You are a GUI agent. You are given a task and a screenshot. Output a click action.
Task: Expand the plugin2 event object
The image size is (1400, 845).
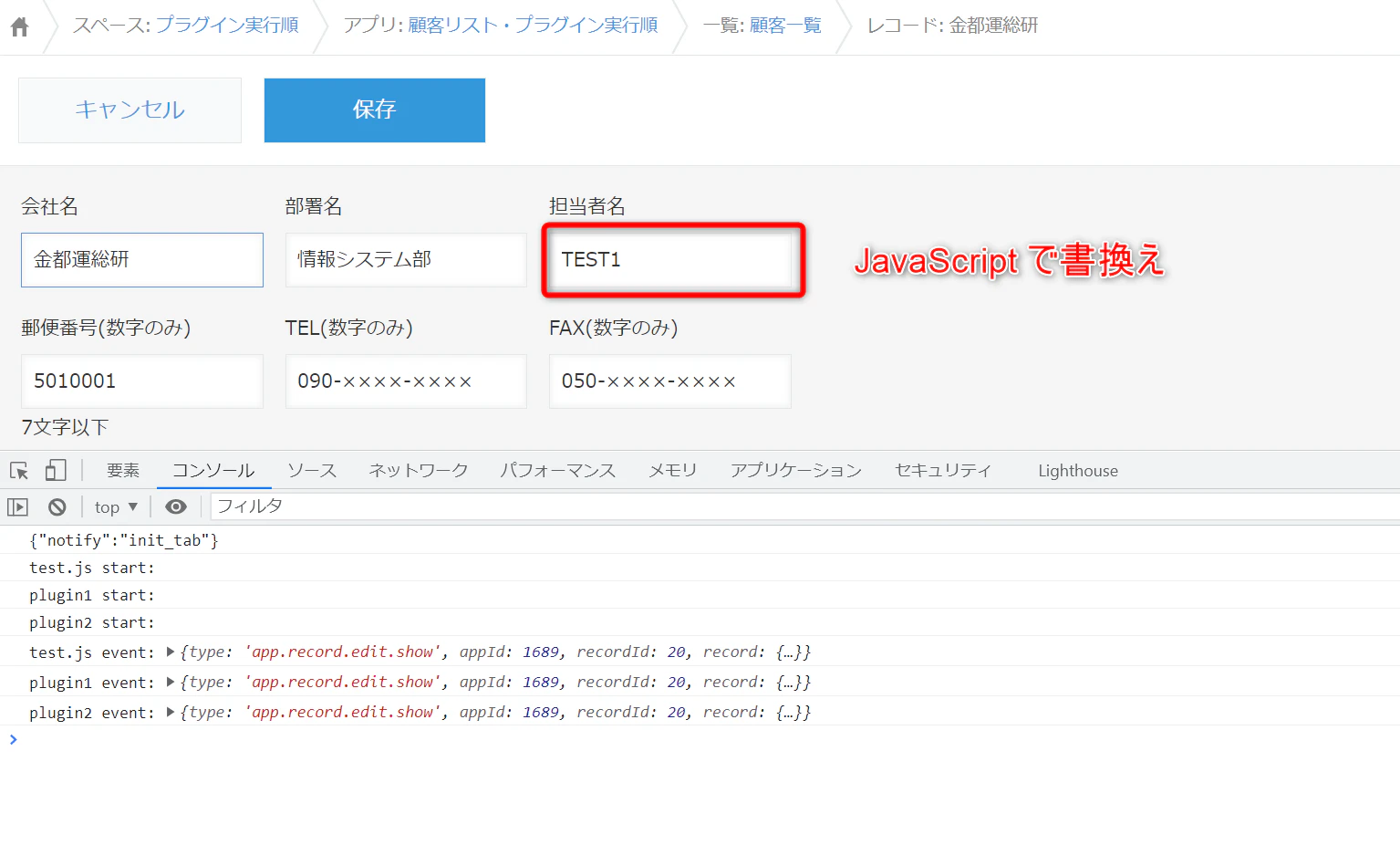[171, 712]
